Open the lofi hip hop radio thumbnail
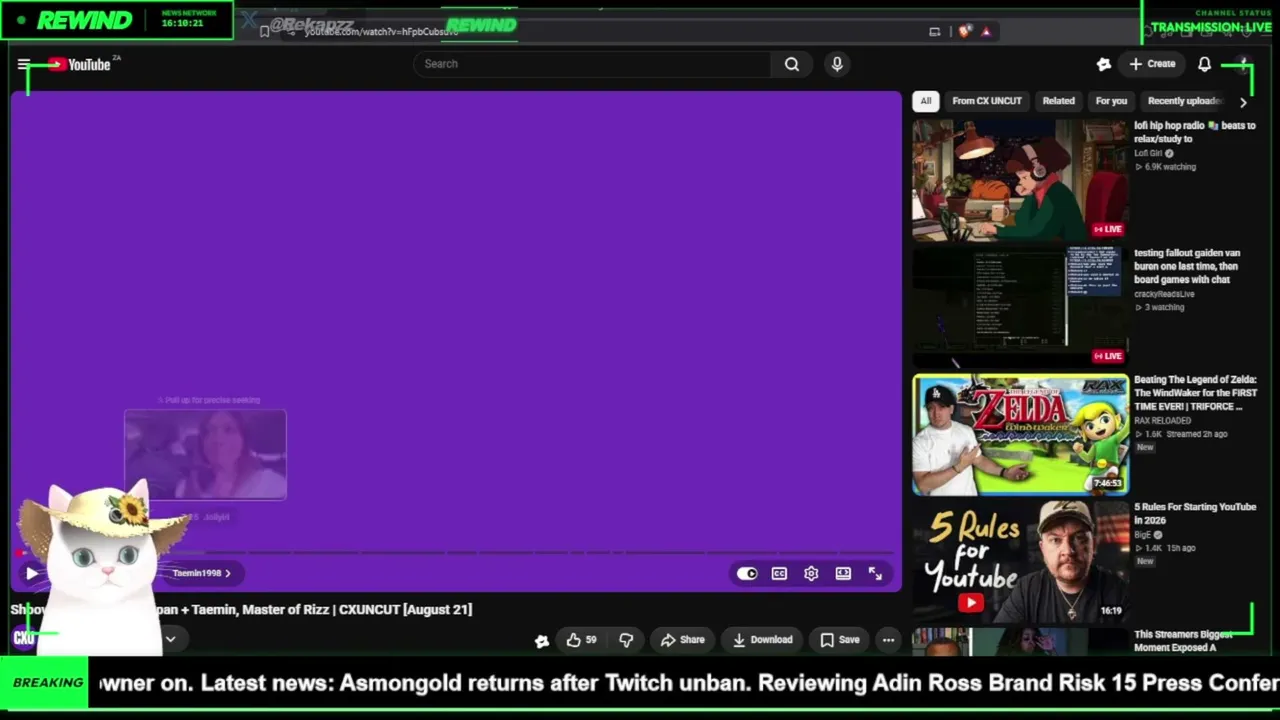This screenshot has height=720, width=1280. tap(1020, 180)
